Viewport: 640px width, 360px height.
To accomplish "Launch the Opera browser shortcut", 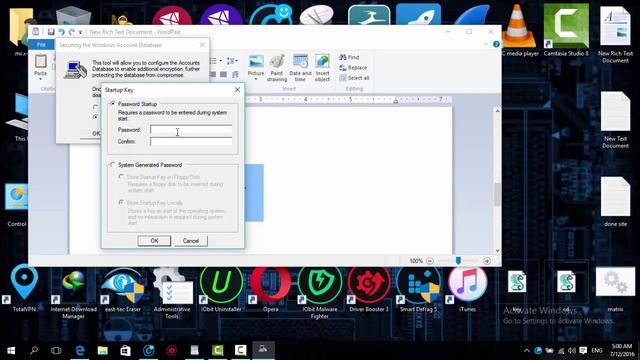I will [270, 289].
